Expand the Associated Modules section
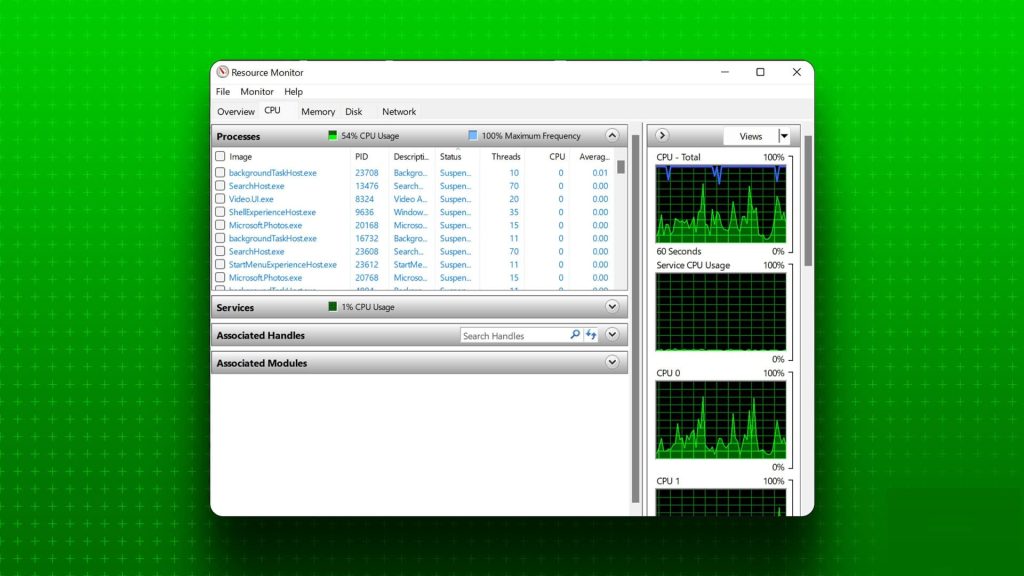 (x=611, y=362)
